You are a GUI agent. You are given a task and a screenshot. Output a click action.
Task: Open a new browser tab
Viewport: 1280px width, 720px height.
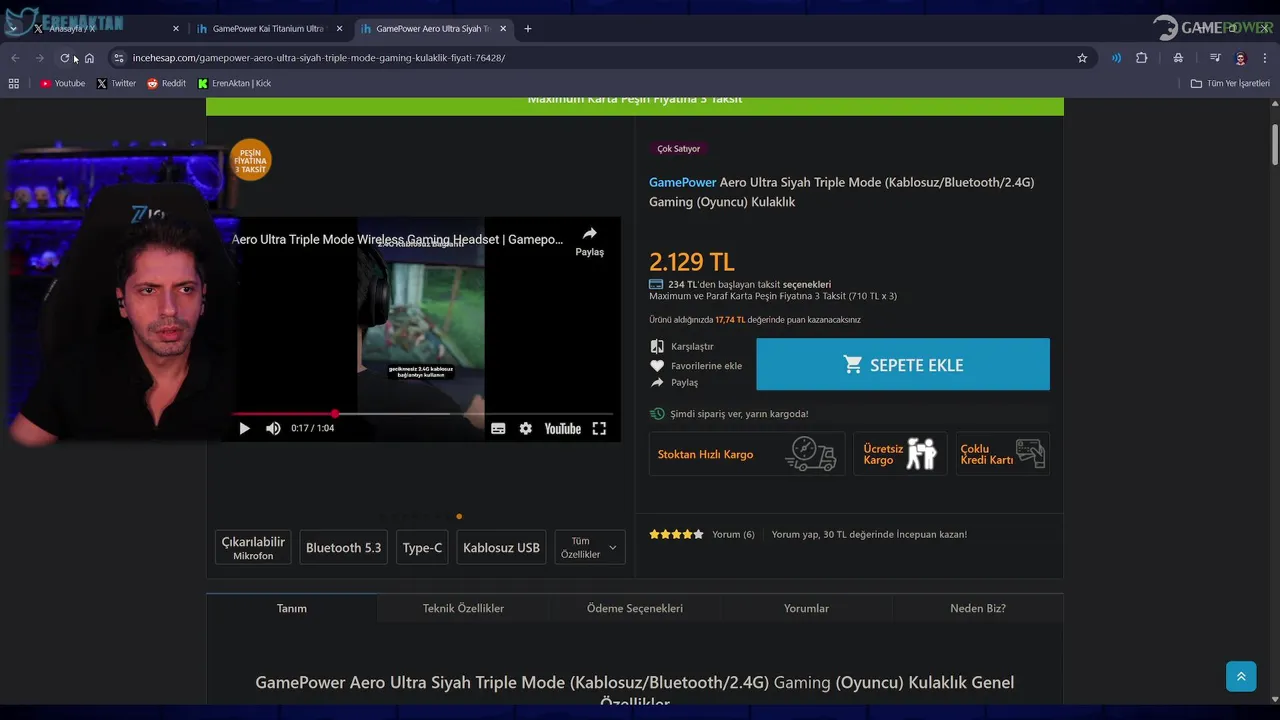[x=528, y=29]
